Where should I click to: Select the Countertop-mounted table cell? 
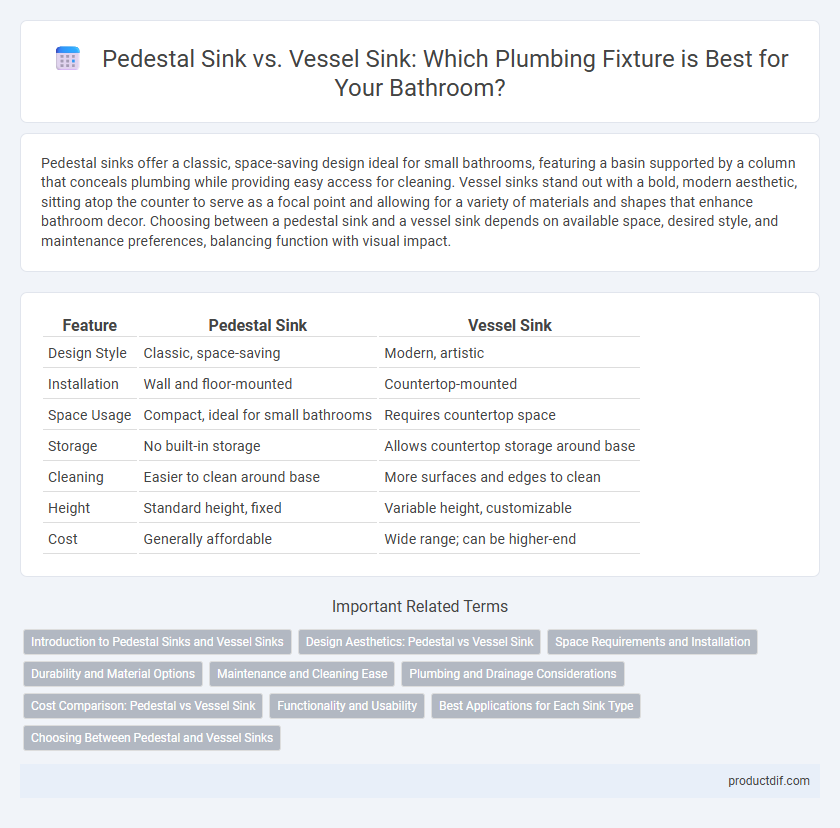point(451,384)
